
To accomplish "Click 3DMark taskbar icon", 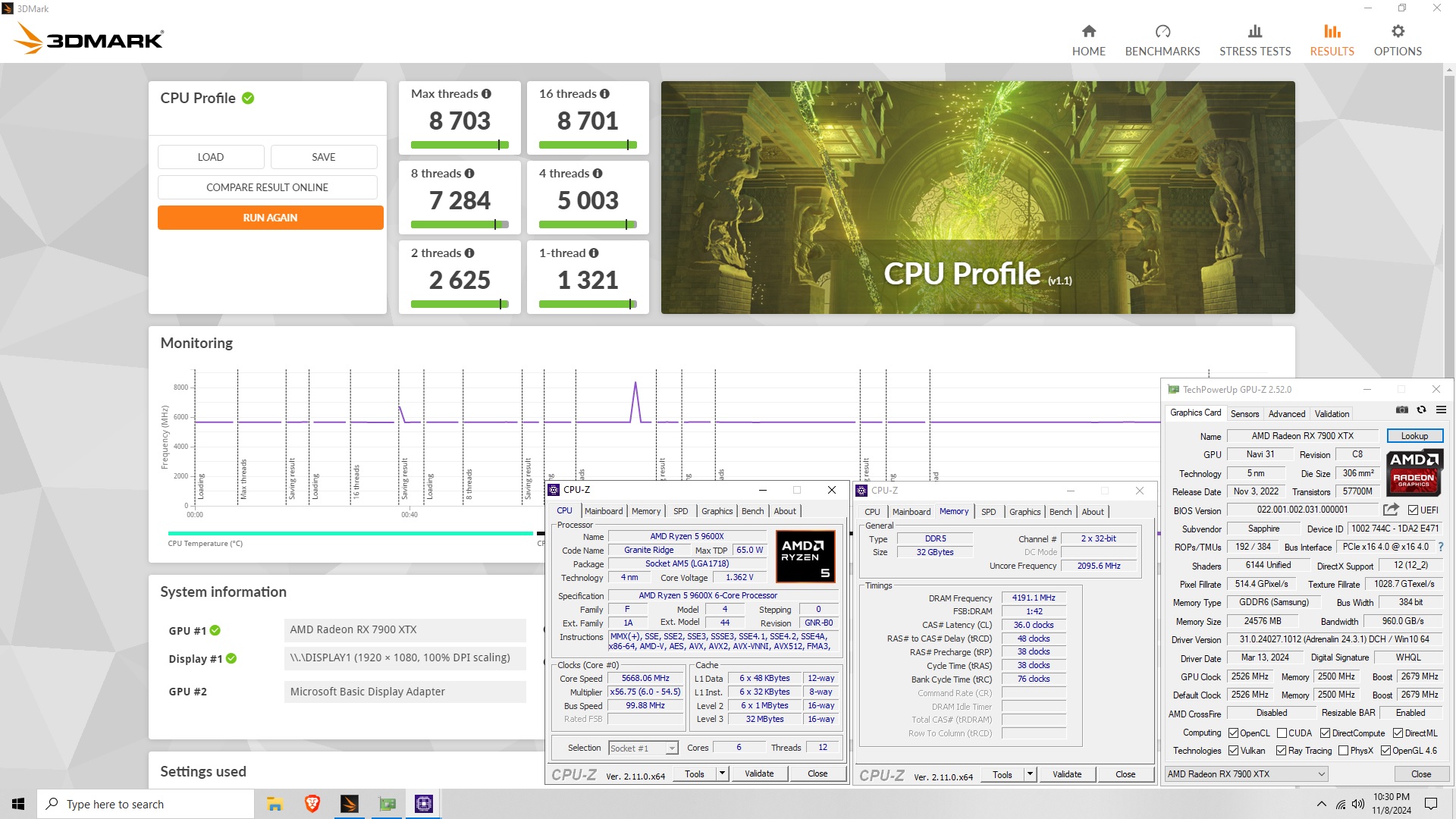I will point(349,804).
